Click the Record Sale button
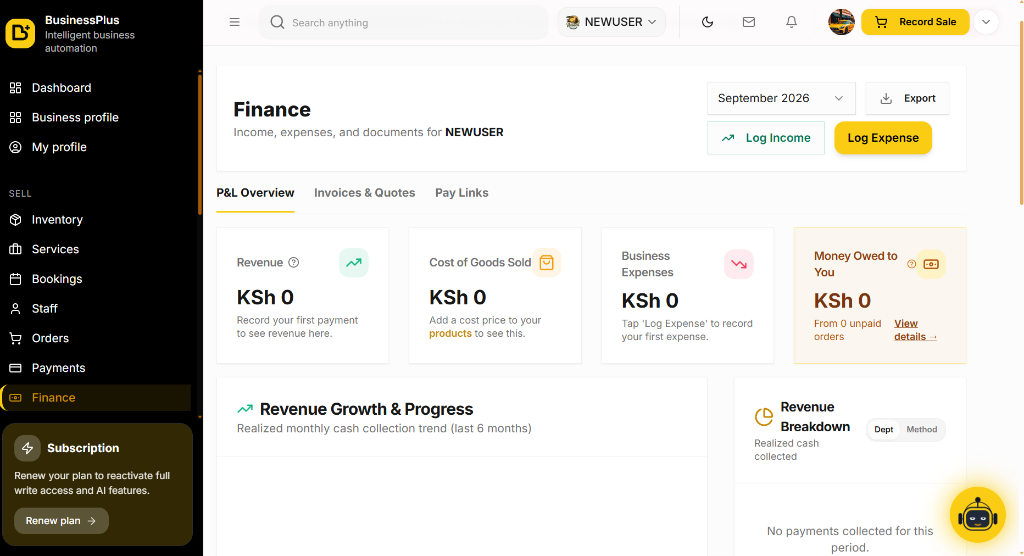The width and height of the screenshot is (1024, 556). [915, 22]
